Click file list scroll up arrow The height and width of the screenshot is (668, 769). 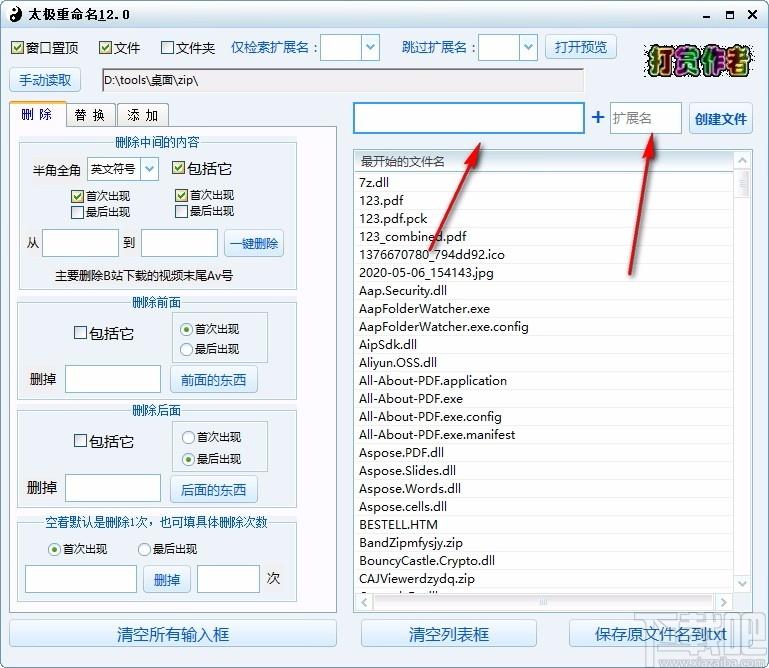pyautogui.click(x=742, y=160)
